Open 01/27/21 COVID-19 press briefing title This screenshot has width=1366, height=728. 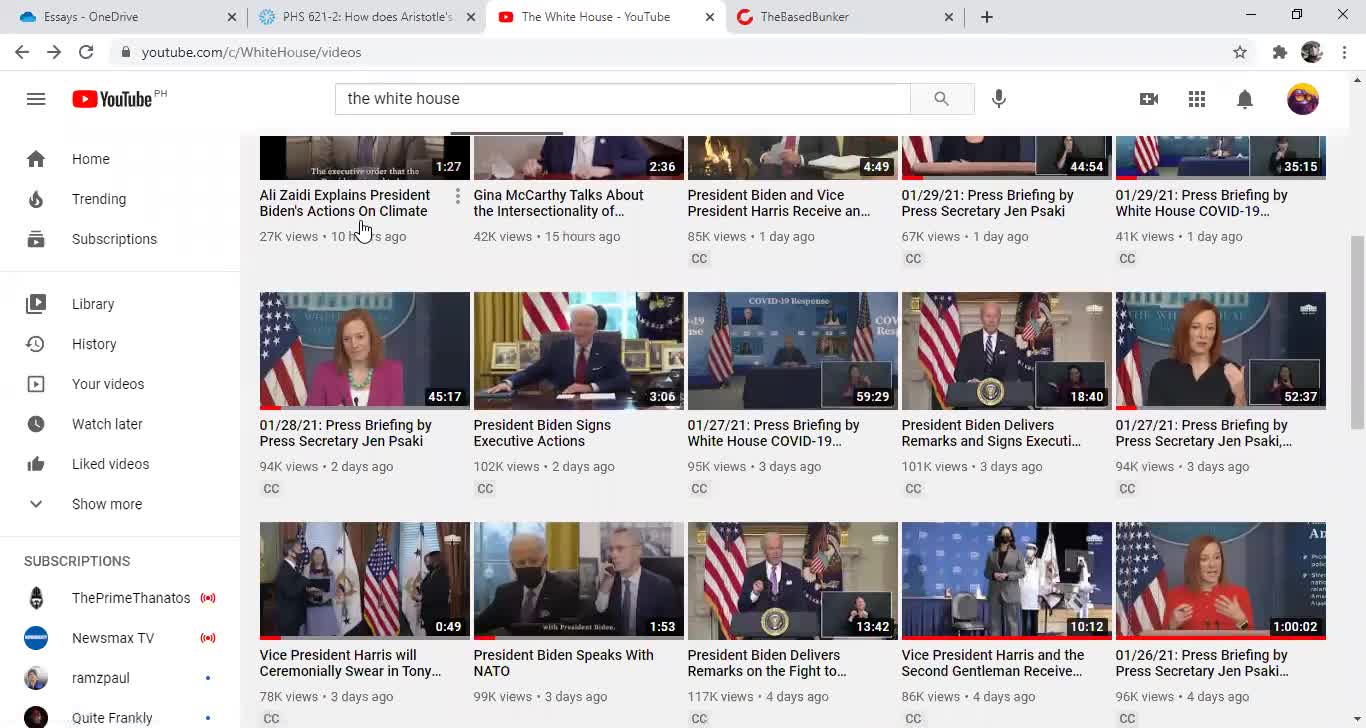774,433
